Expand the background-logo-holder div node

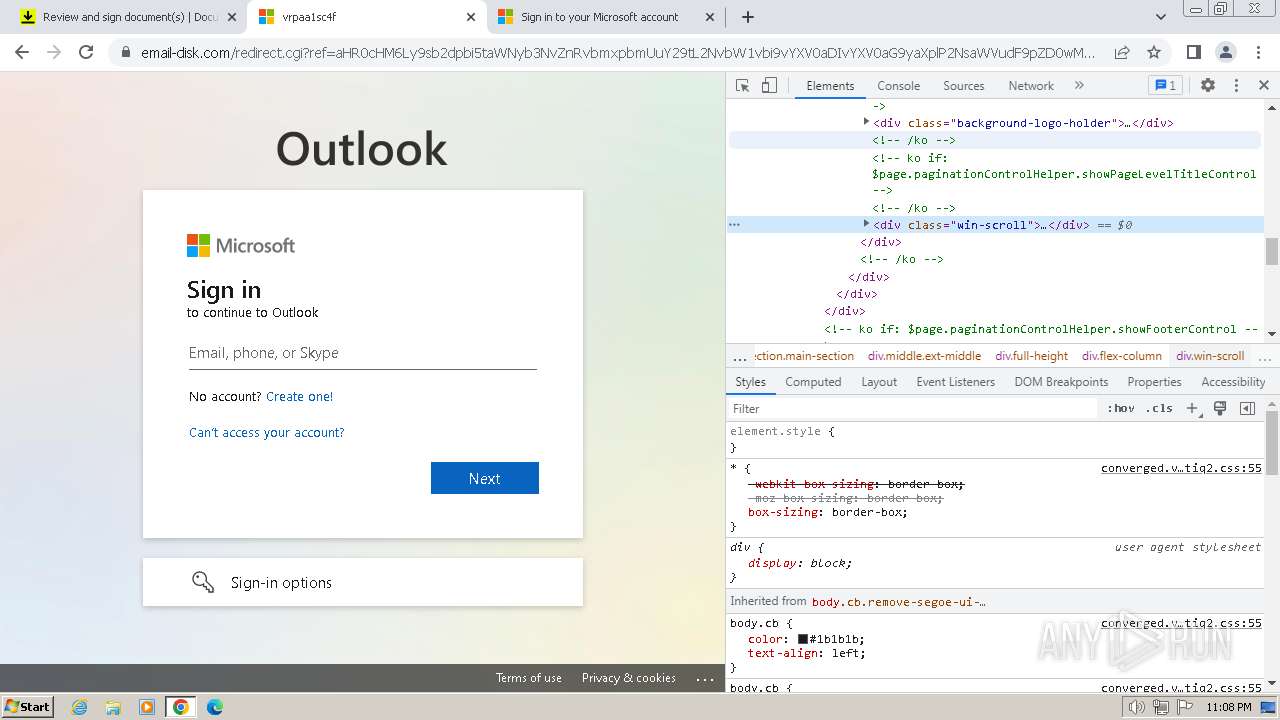[x=866, y=122]
